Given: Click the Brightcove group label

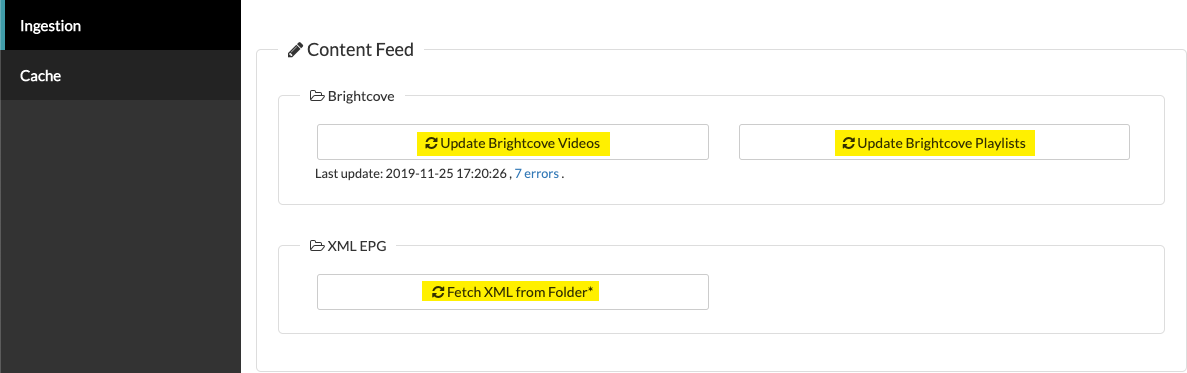Looking at the screenshot, I should 361,96.
